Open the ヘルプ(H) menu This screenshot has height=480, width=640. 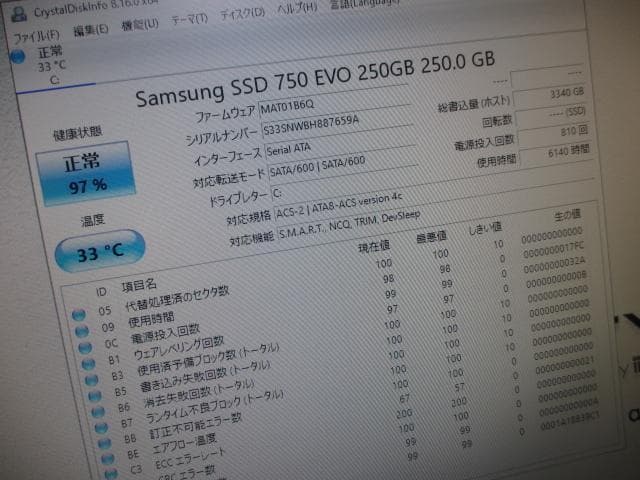pos(297,8)
